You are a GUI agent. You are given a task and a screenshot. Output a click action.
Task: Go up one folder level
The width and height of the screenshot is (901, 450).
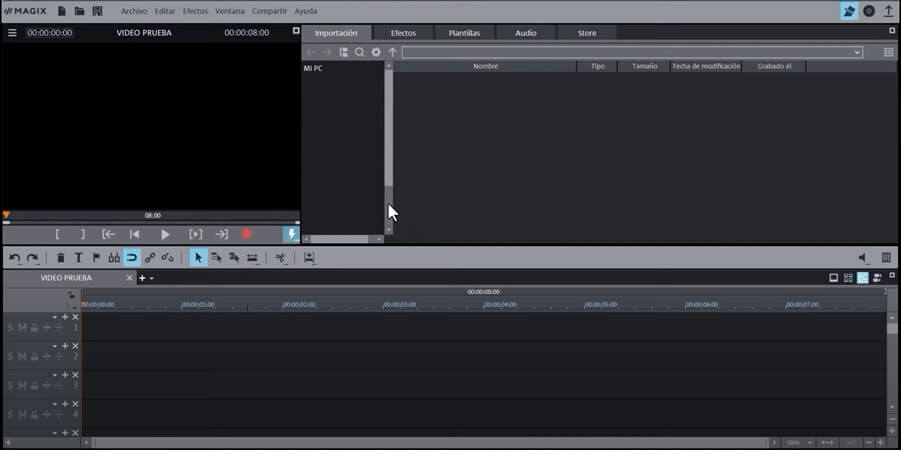coord(392,52)
